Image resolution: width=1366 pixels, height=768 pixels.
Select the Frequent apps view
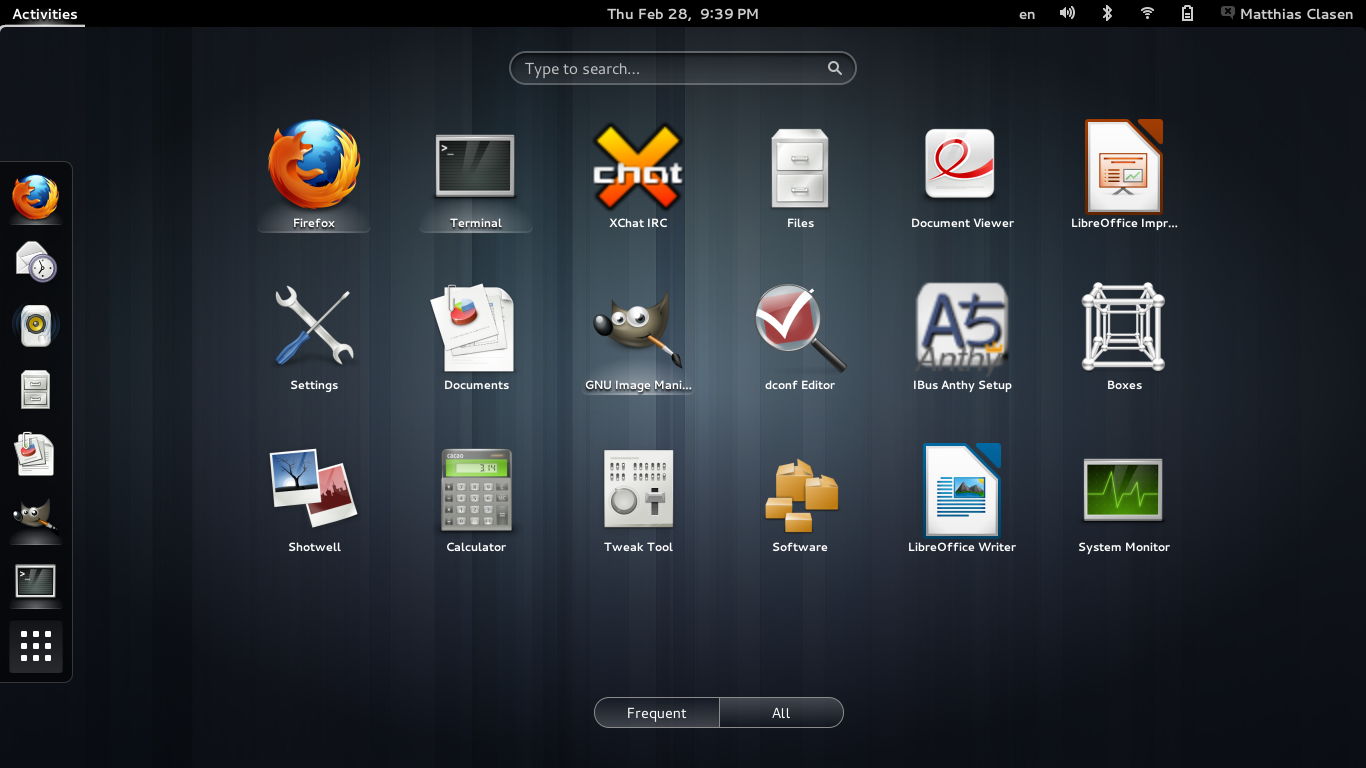pyautogui.click(x=656, y=712)
